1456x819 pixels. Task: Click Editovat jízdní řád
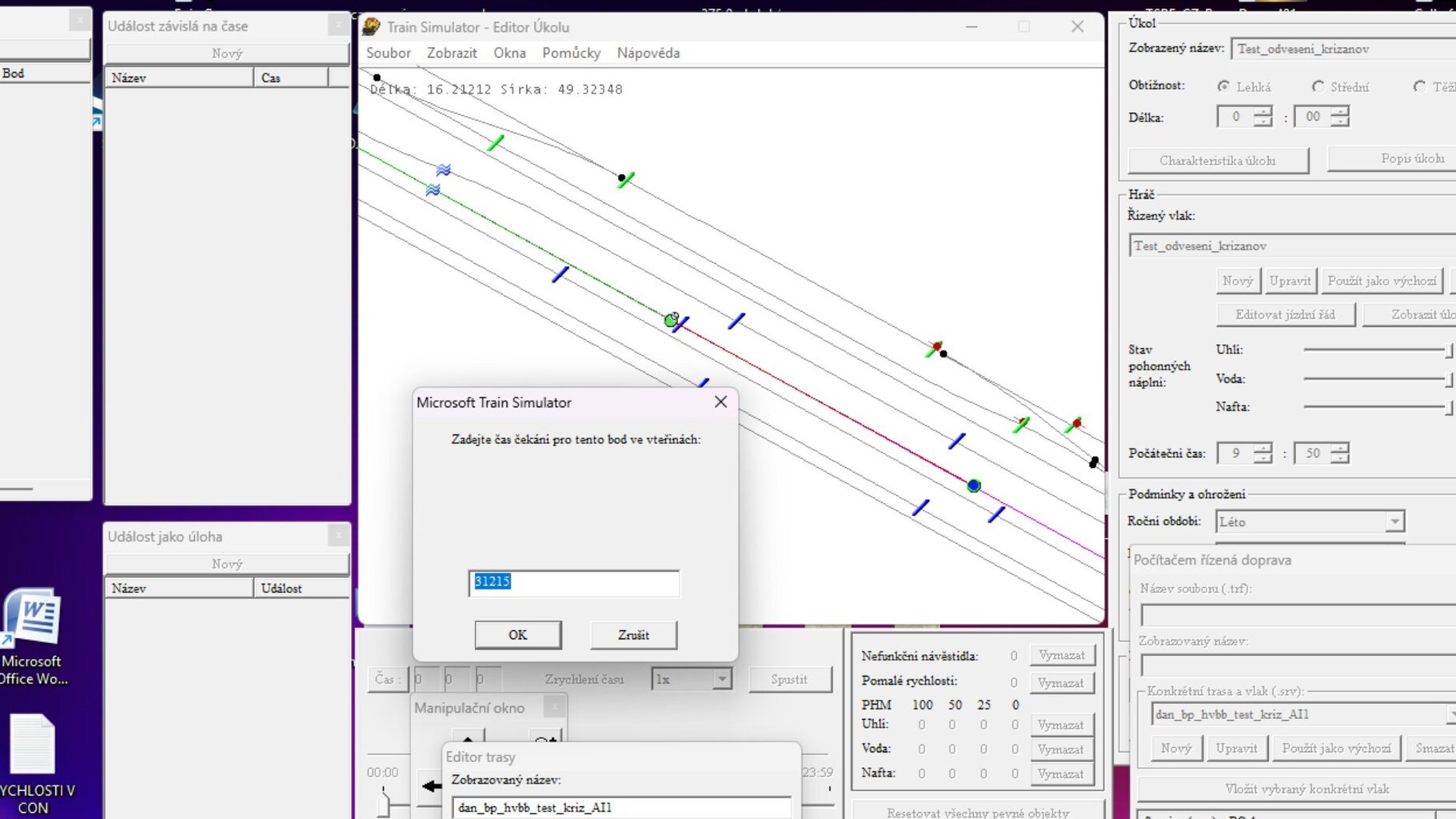click(1286, 314)
